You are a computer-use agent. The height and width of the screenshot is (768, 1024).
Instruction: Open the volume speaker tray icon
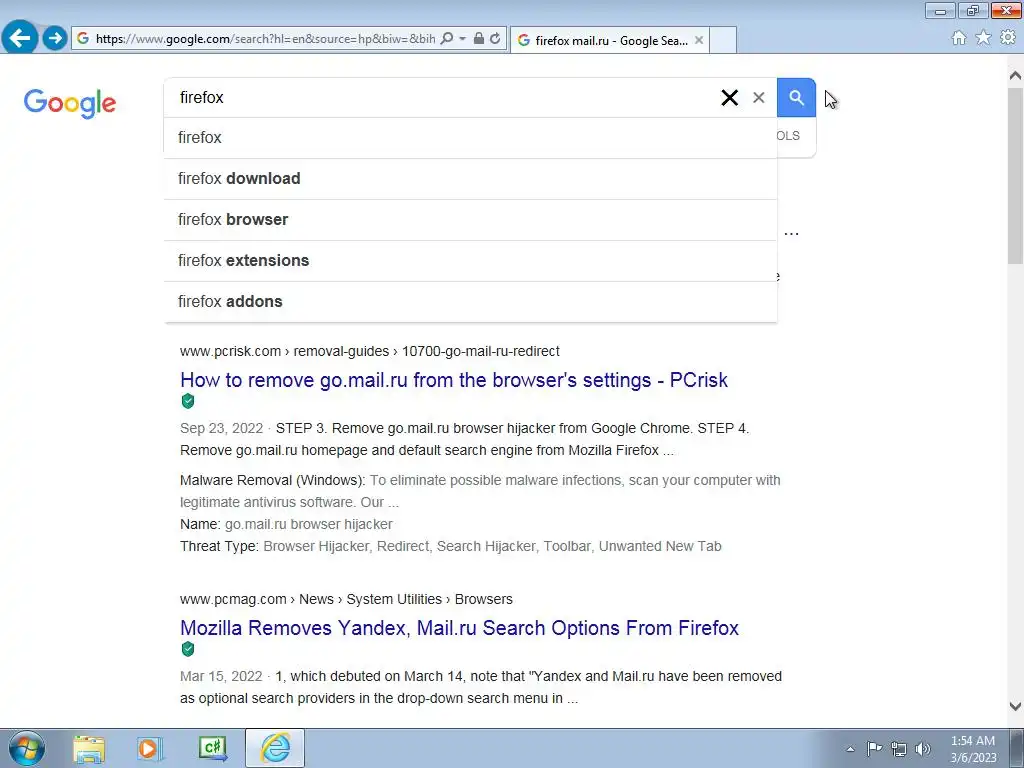(923, 749)
